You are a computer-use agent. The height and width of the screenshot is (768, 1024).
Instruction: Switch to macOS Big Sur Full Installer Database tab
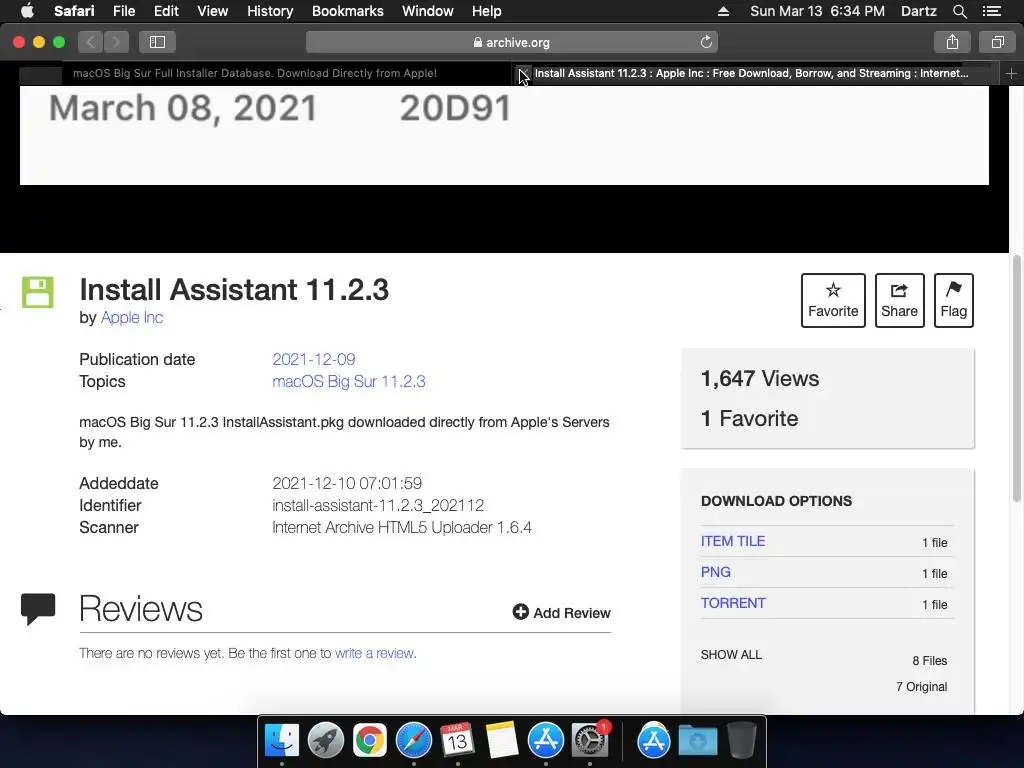(255, 73)
